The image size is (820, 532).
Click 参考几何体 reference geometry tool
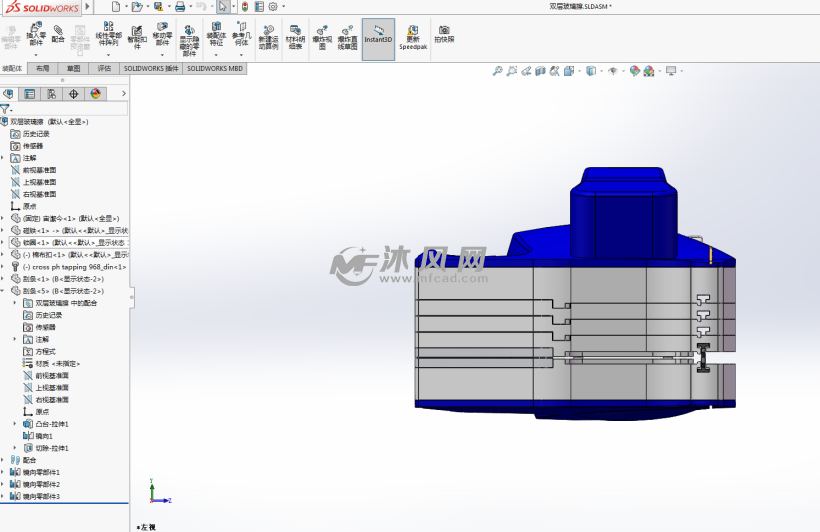point(241,35)
